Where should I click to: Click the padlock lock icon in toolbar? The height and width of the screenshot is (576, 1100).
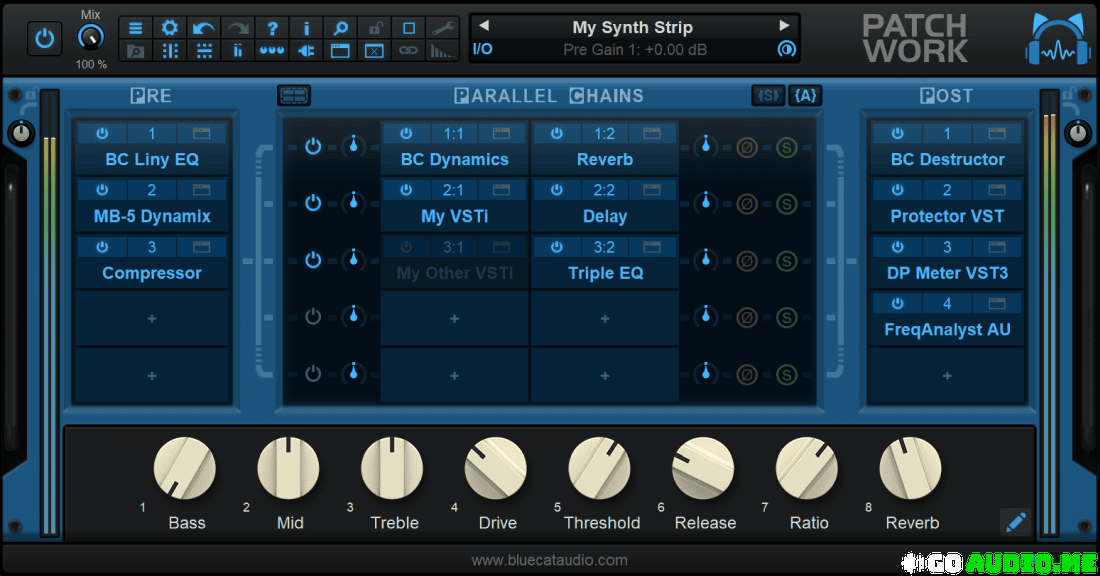point(375,28)
